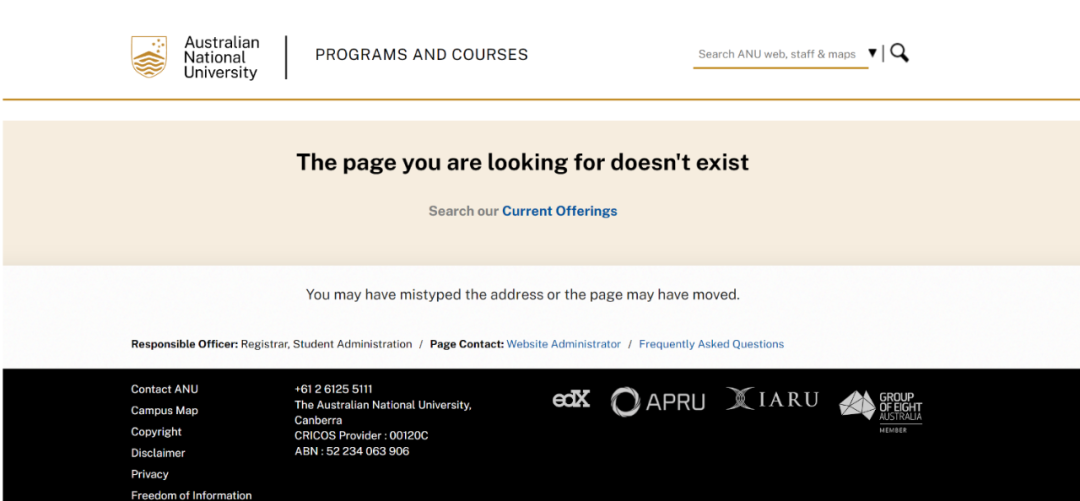The height and width of the screenshot is (501, 1080).
Task: Open the Campus Map footer link
Action: [x=165, y=410]
